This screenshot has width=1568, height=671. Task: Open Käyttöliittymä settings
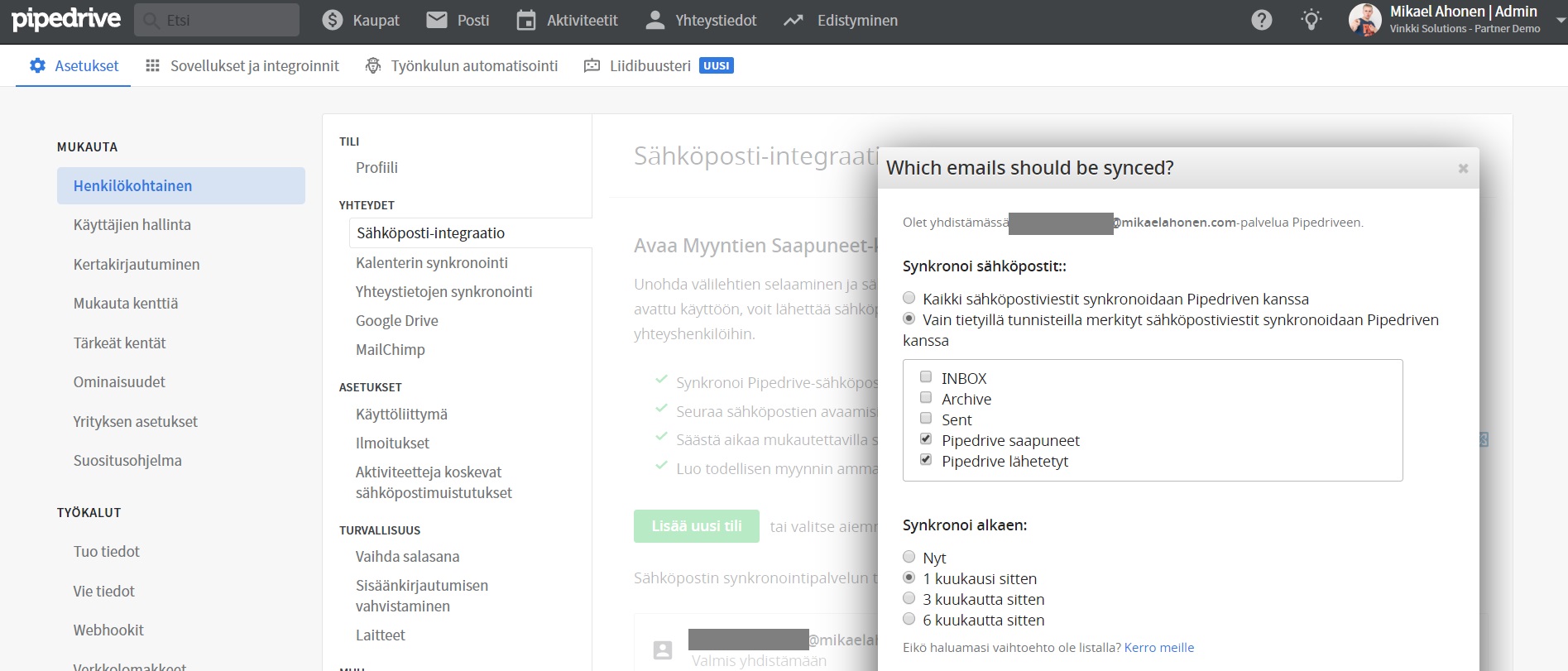coord(401,415)
